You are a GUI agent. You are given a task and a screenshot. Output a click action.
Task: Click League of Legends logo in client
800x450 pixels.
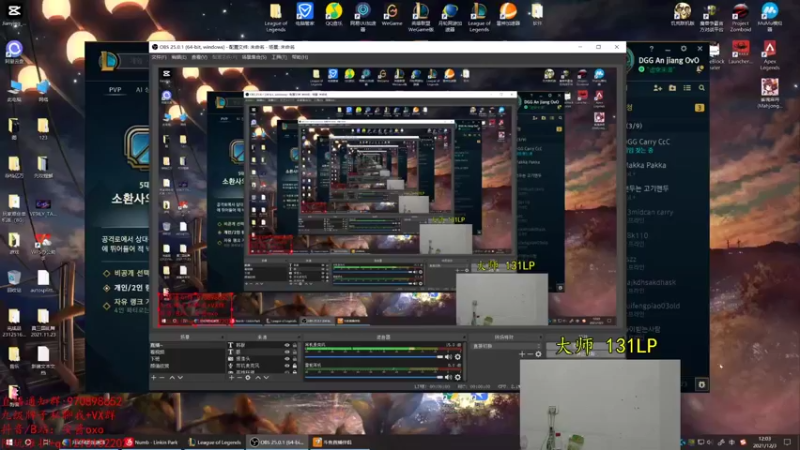[x=108, y=61]
